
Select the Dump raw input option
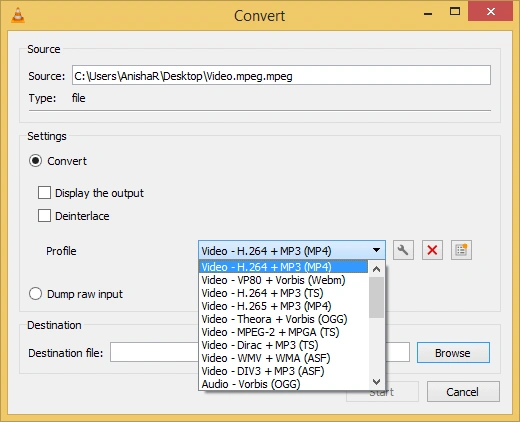tap(36, 294)
